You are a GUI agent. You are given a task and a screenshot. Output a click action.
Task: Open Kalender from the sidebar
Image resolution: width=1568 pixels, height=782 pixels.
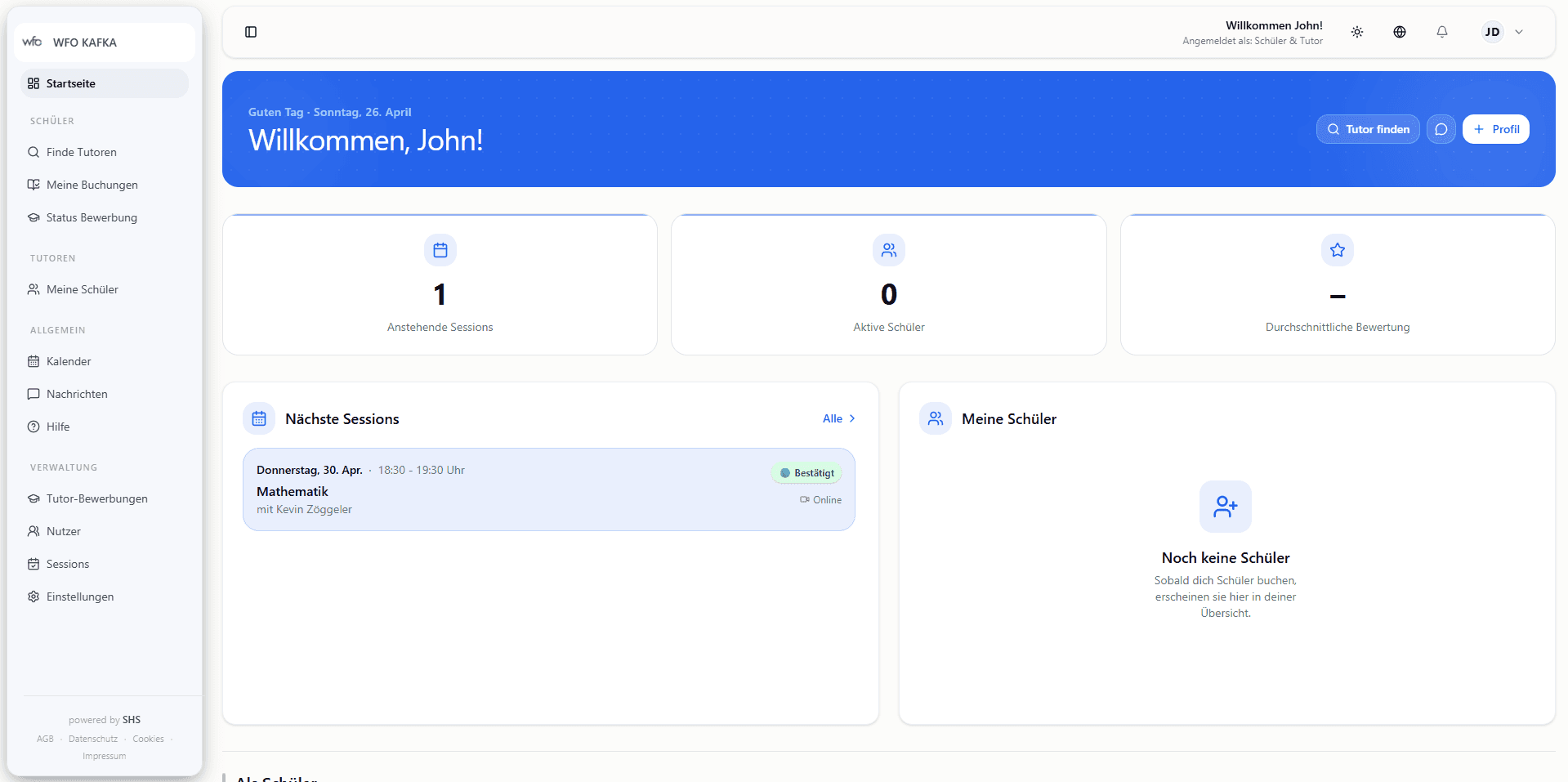[x=68, y=360]
